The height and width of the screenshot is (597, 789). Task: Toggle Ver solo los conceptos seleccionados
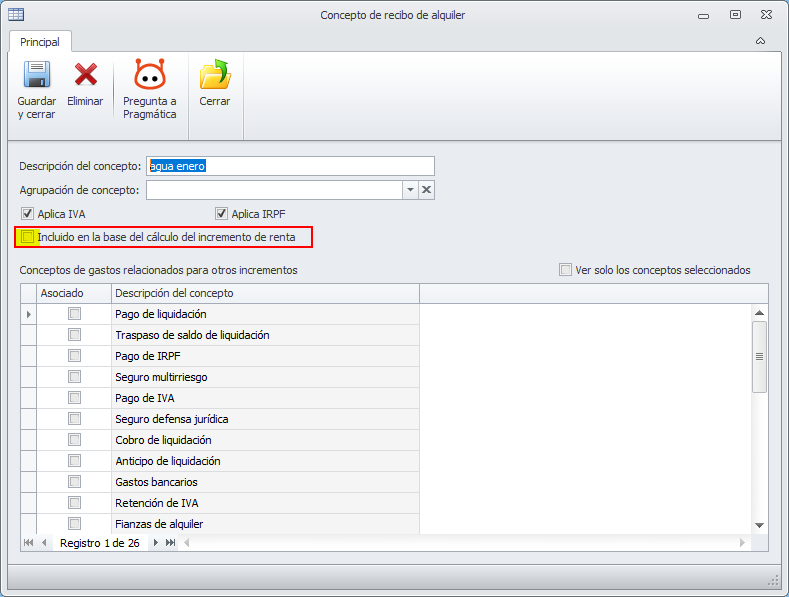(x=566, y=270)
